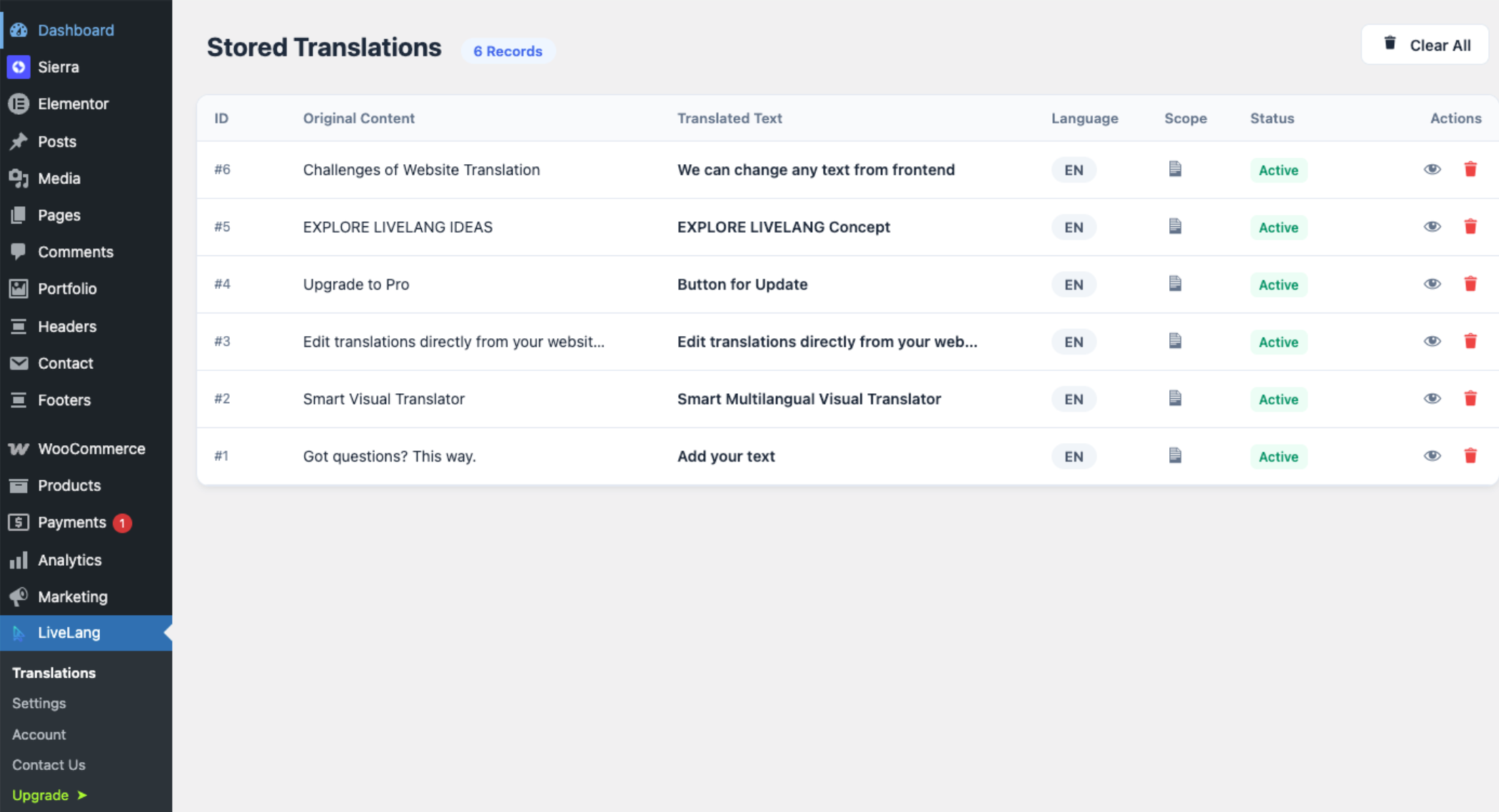Click the Sierra theme icon
1499x812 pixels.
19,67
